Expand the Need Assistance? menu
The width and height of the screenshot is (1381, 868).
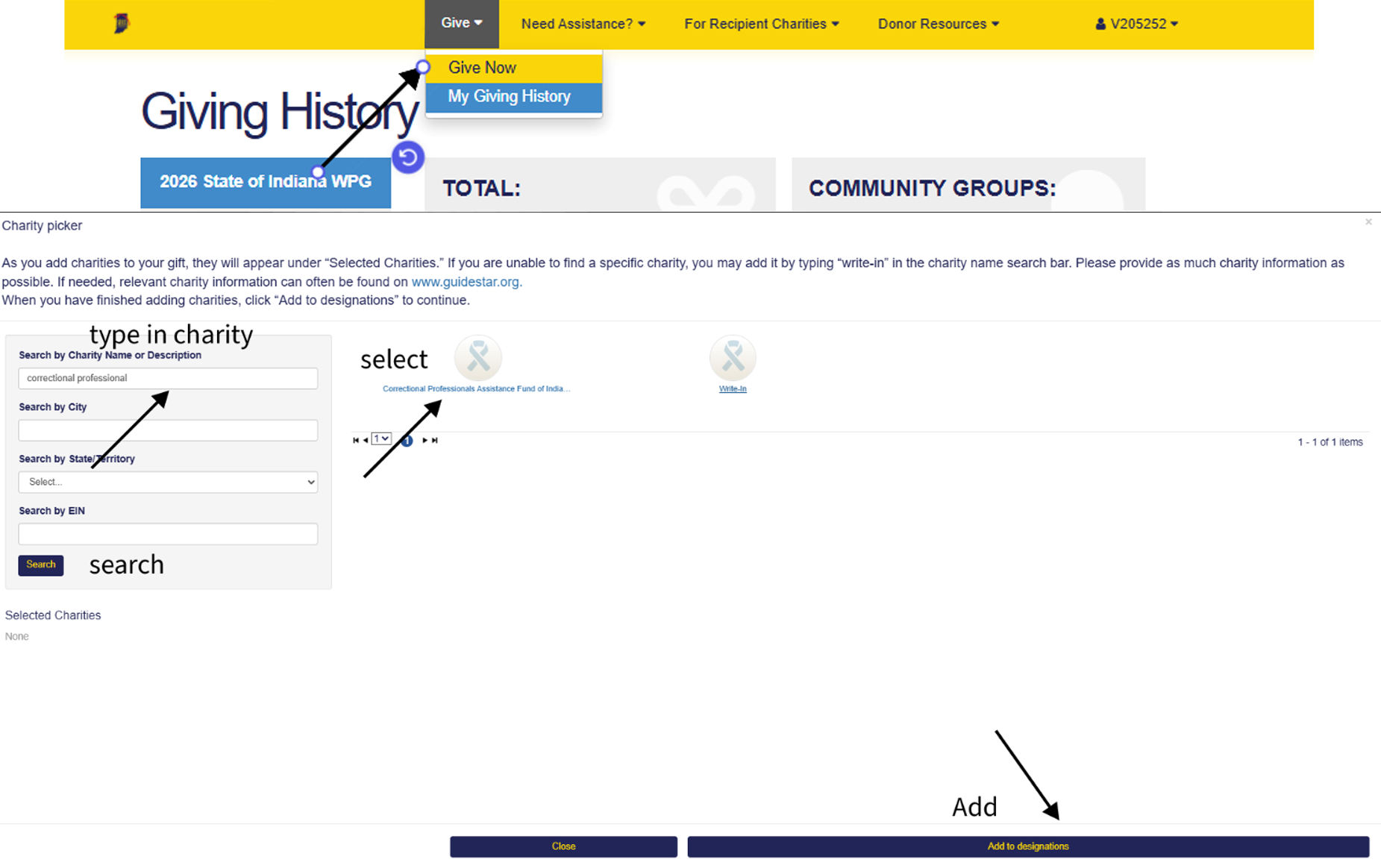point(583,24)
